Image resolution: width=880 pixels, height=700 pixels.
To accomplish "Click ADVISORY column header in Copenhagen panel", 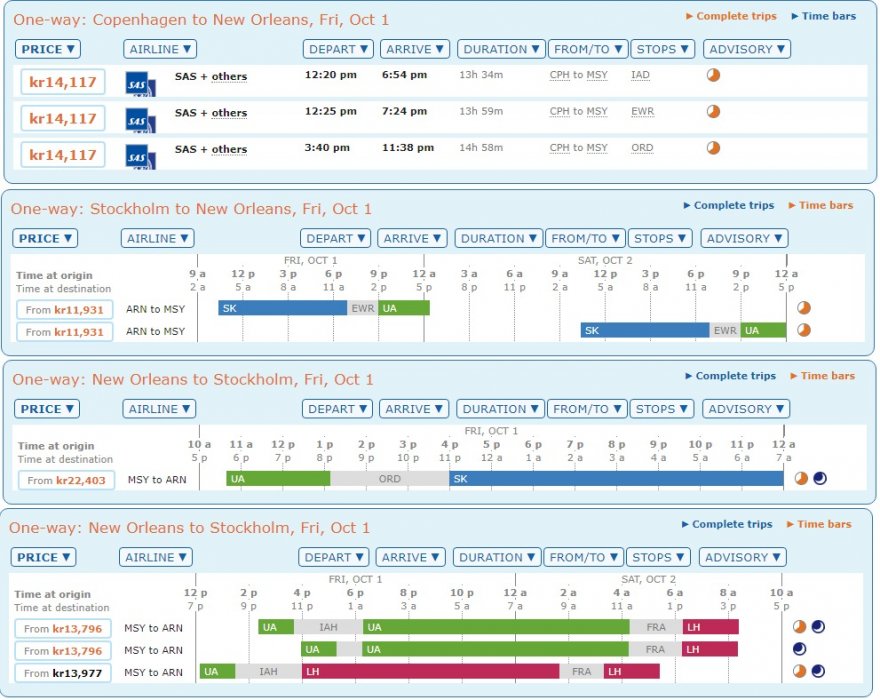I will (x=746, y=49).
